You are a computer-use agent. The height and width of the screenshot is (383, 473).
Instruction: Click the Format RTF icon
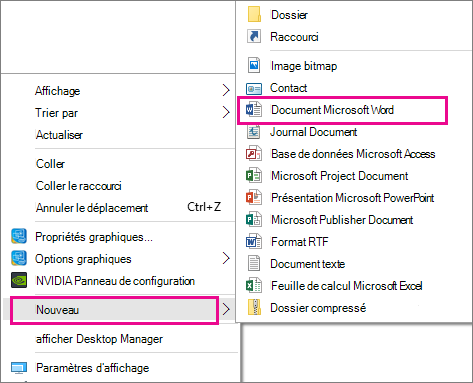tap(254, 242)
